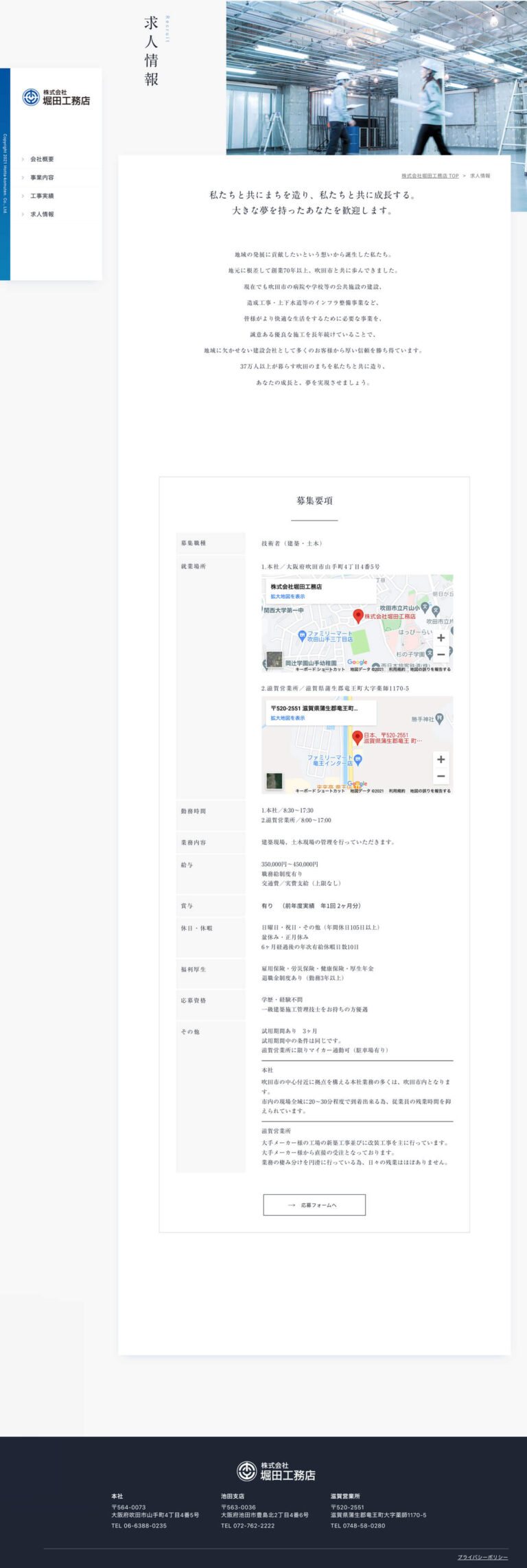This screenshot has height=1568, width=527.
Task: Click the red pin on the 滋賀営業所 map
Action: pos(357,738)
